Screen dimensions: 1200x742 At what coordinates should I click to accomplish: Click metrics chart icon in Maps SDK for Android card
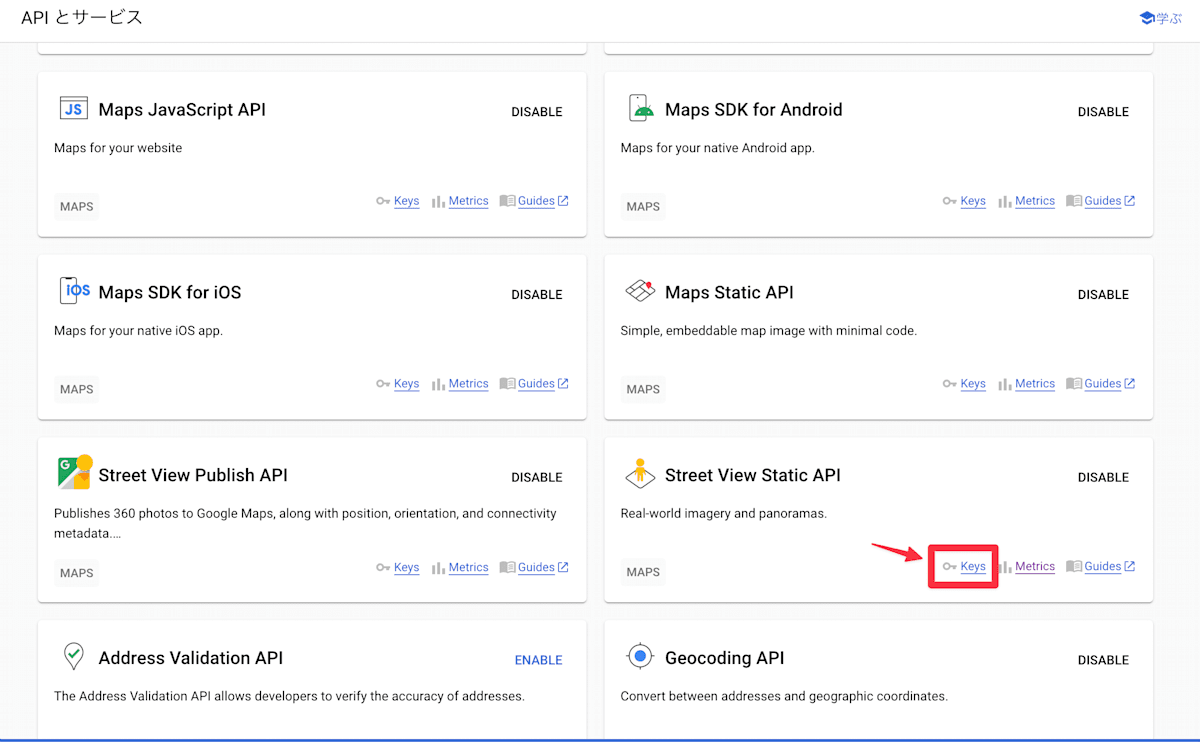click(1005, 201)
